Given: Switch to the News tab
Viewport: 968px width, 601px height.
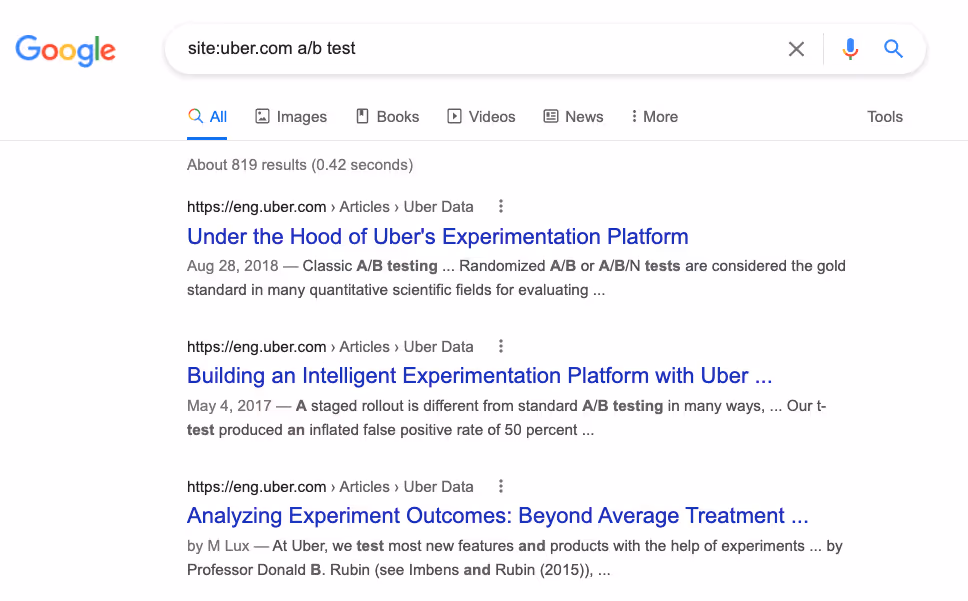Looking at the screenshot, I should (574, 117).
